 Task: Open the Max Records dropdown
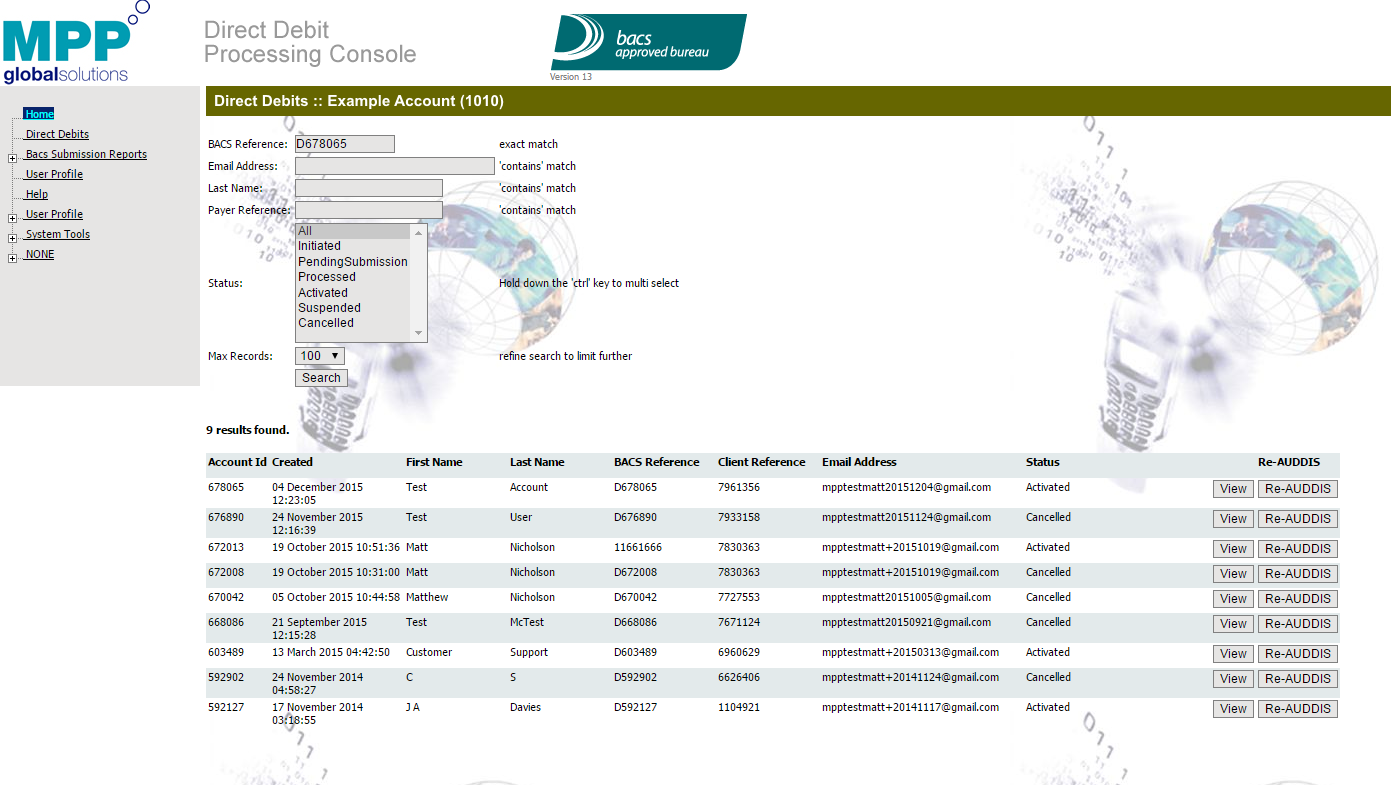320,356
